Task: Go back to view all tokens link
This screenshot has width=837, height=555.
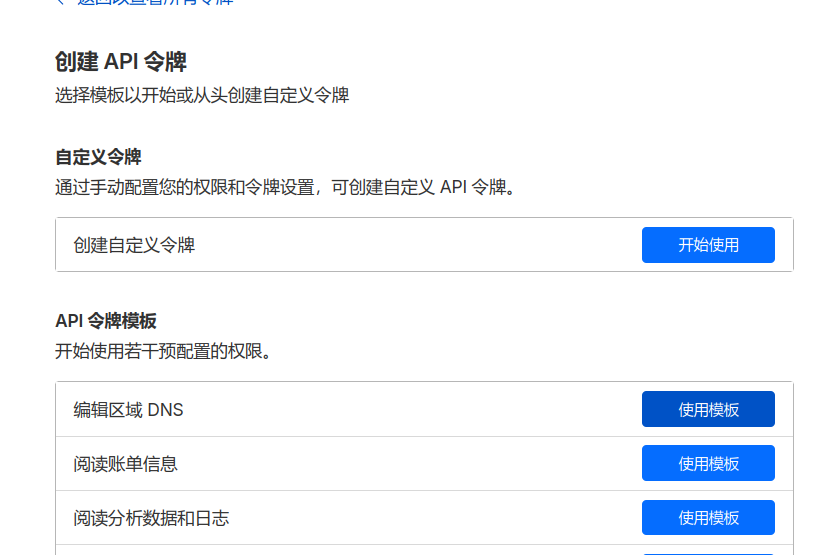Action: [x=155, y=2]
